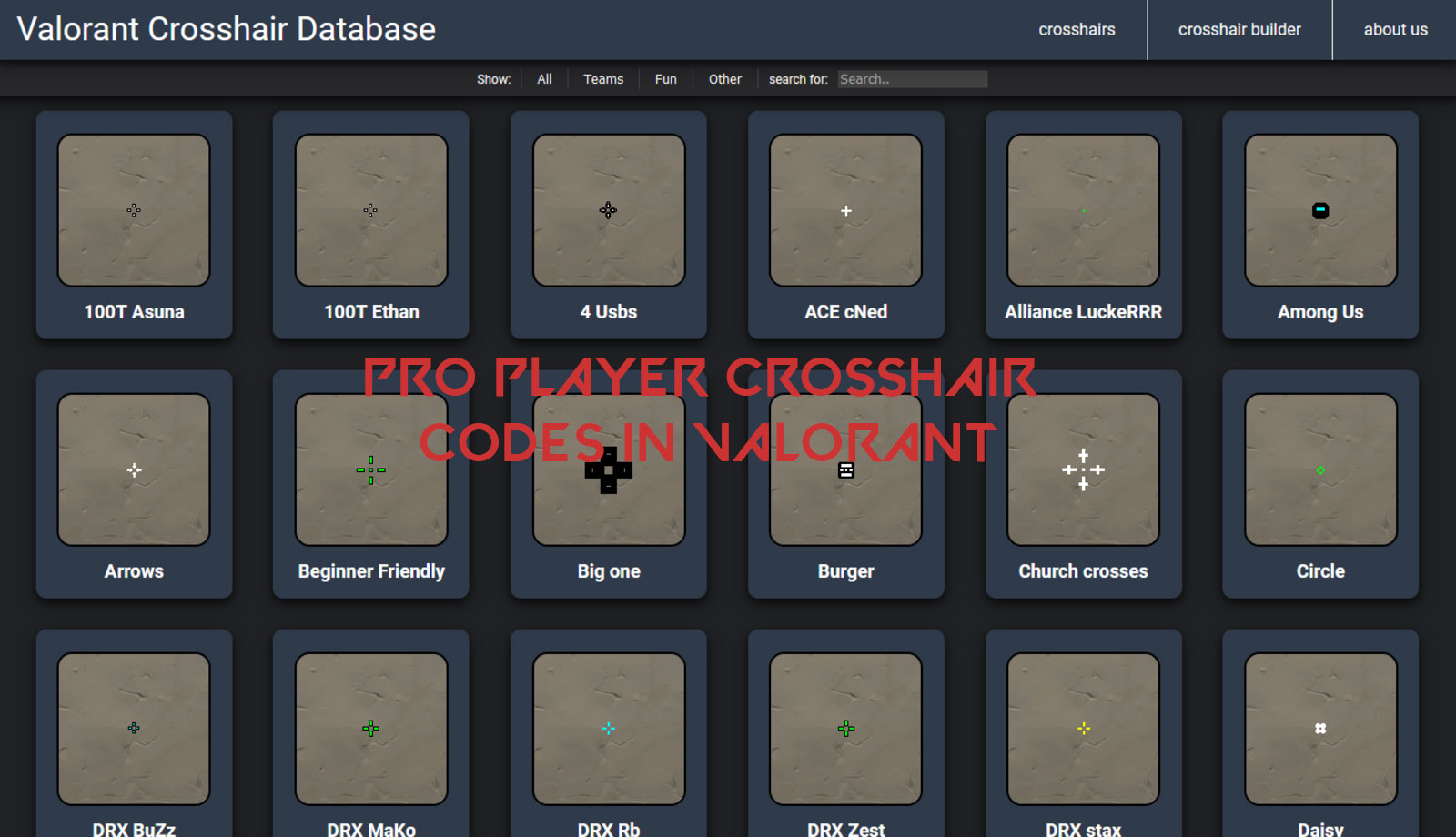Open the Alliance LuckeRRR crosshair preview
The width and height of the screenshot is (1456, 837).
pos(1083,210)
